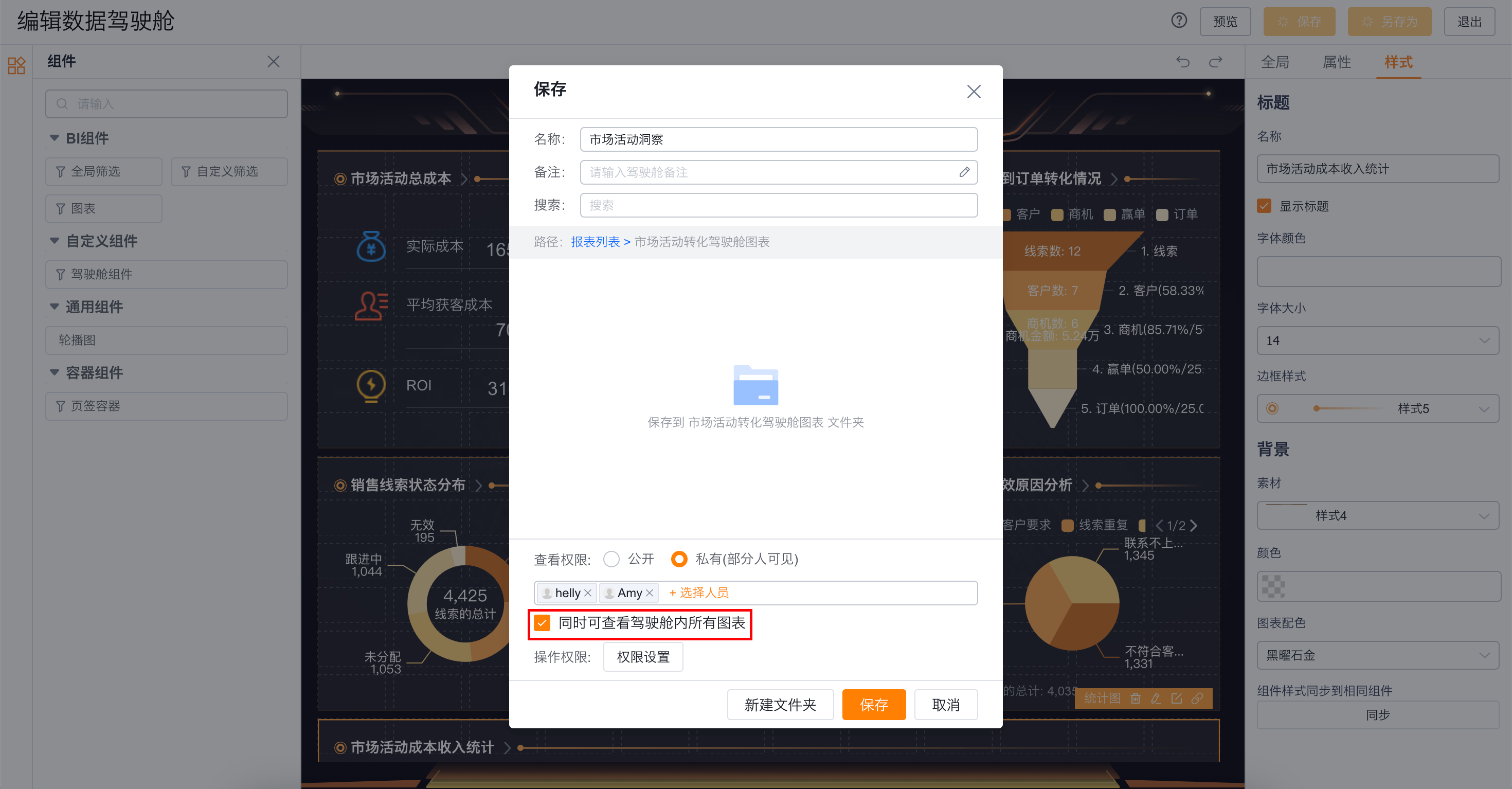Switch to the 全局 tab
The image size is (1512, 789).
point(1275,62)
